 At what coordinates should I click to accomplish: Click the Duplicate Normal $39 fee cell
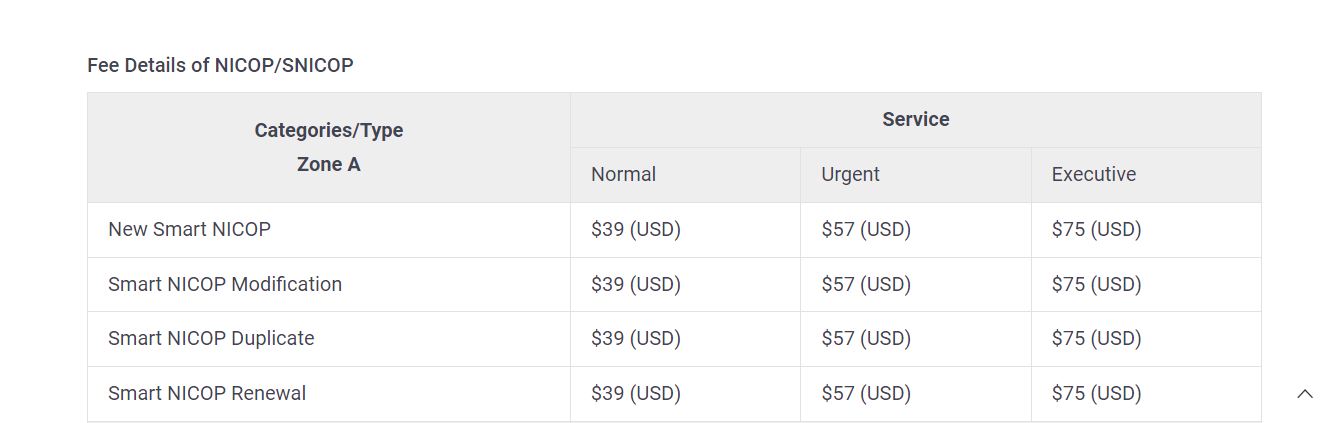click(x=635, y=338)
